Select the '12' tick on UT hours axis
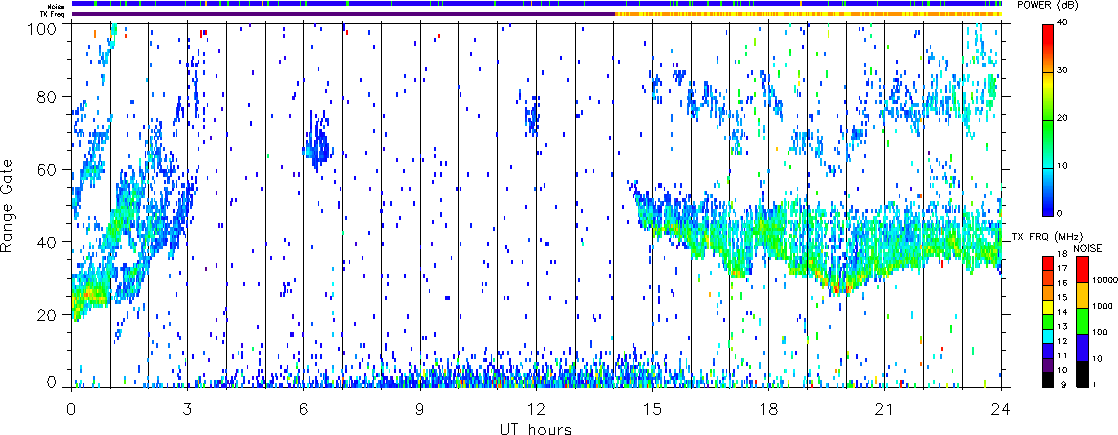1118x435 pixels. point(536,409)
